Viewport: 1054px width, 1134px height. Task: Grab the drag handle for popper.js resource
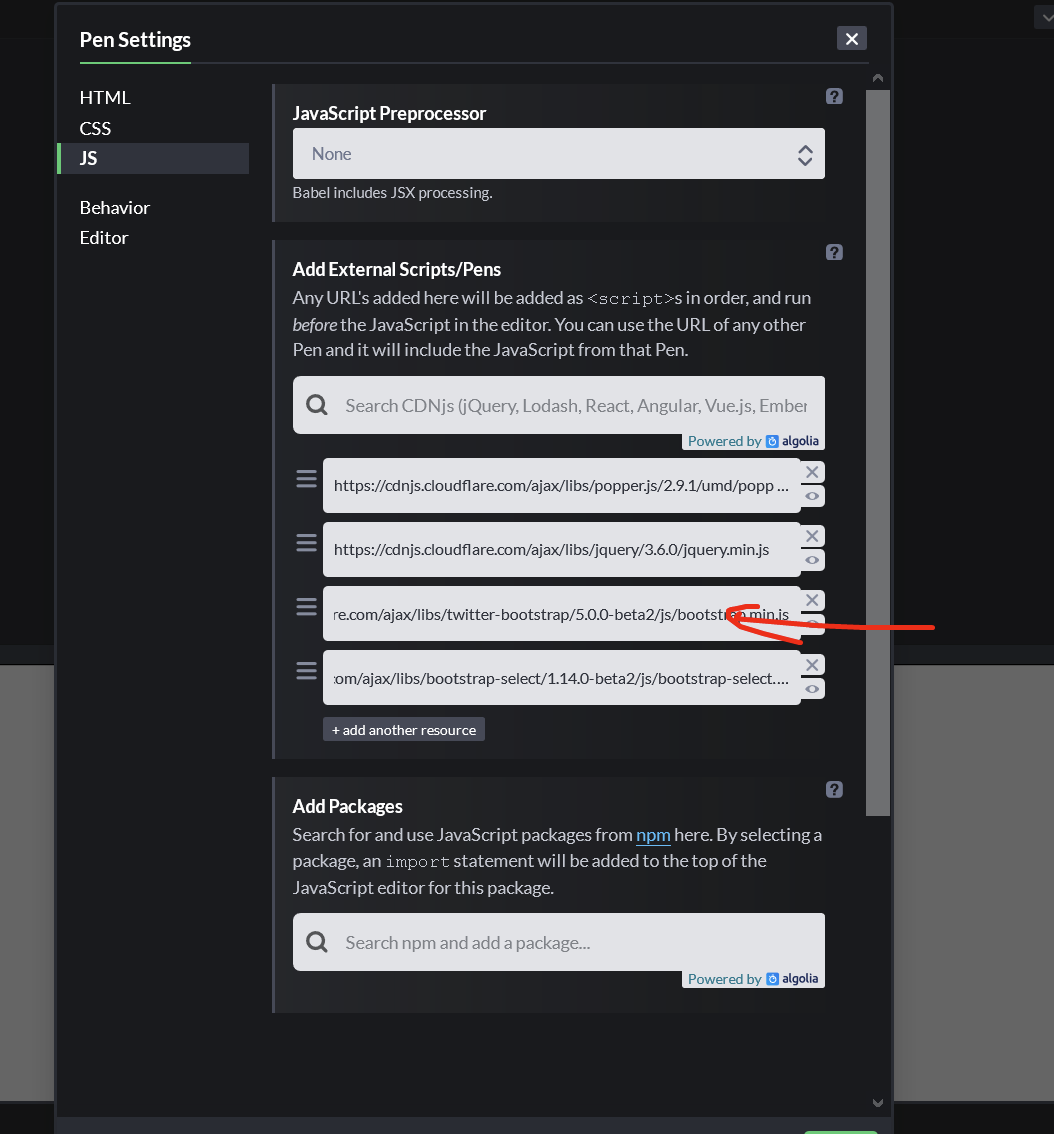point(307,479)
